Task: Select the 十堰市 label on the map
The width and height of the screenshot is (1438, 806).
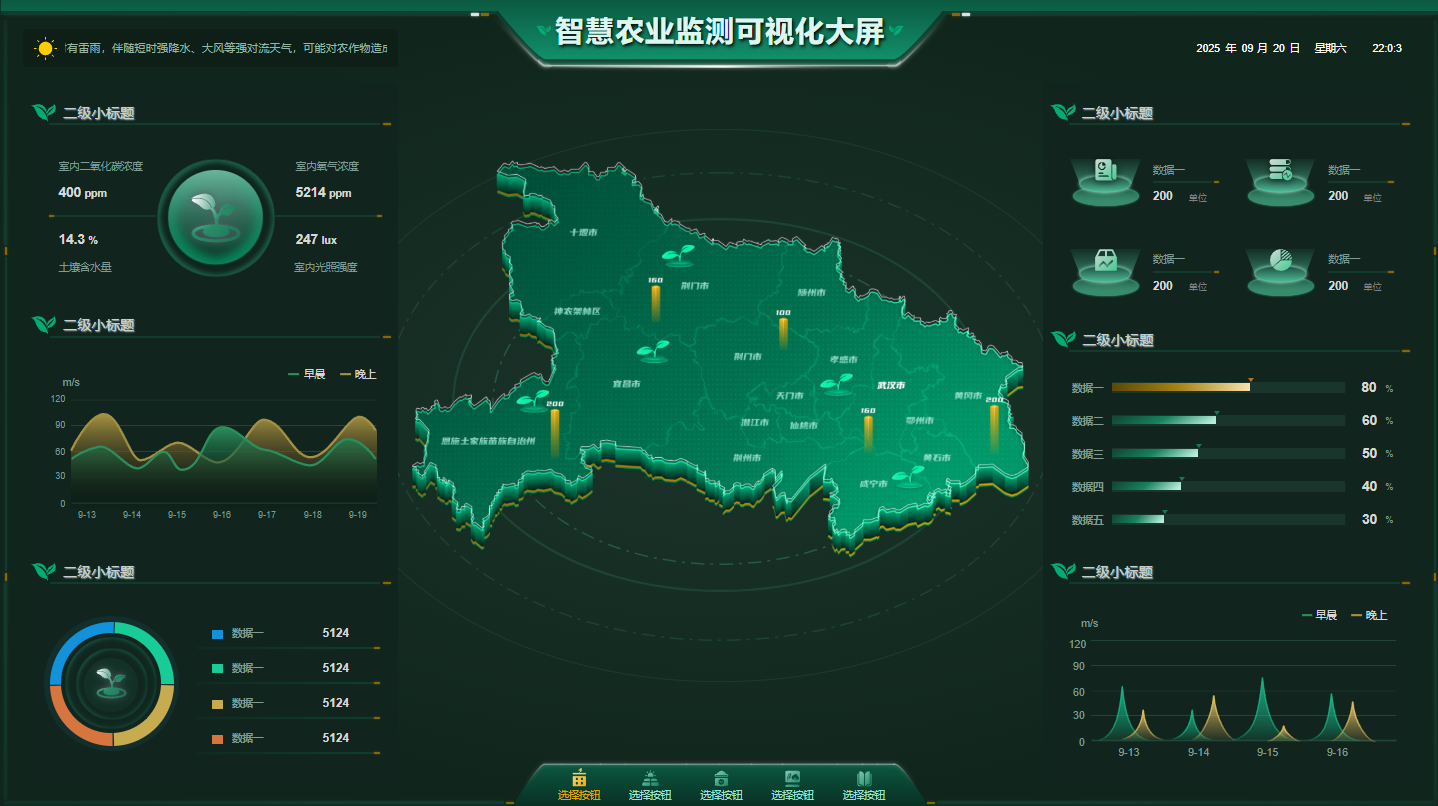Action: [583, 232]
